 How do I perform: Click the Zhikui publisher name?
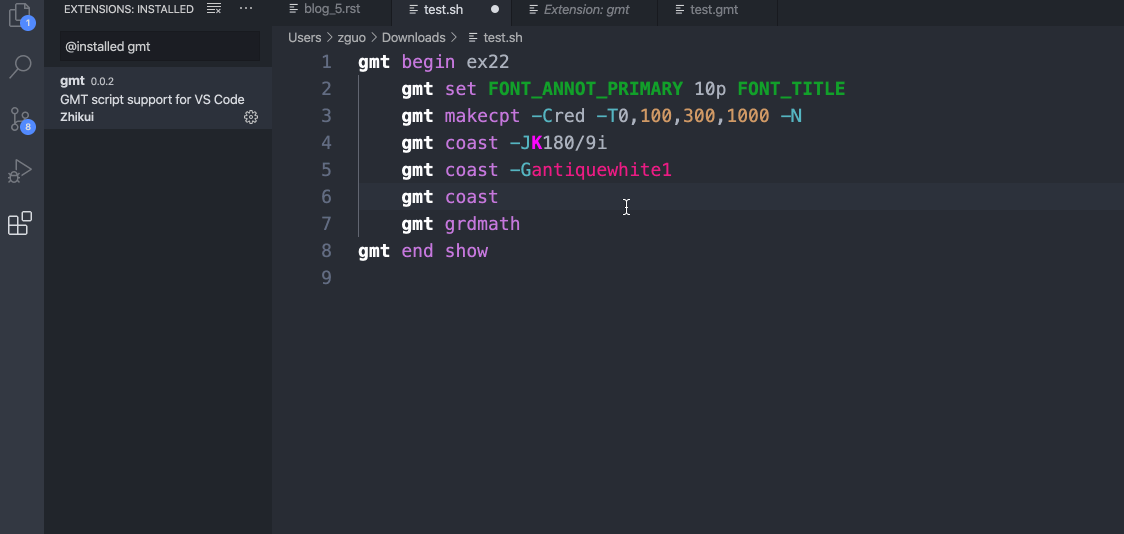click(x=77, y=117)
